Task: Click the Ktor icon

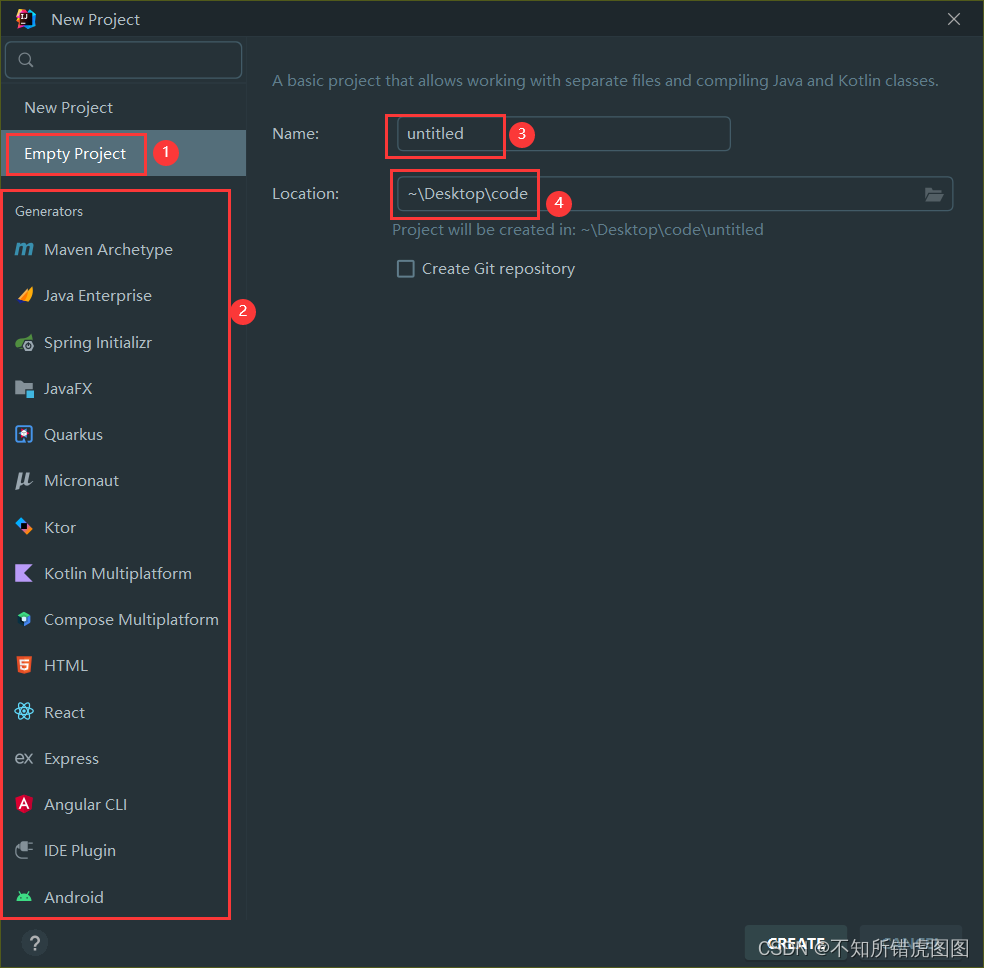Action: pyautogui.click(x=24, y=526)
